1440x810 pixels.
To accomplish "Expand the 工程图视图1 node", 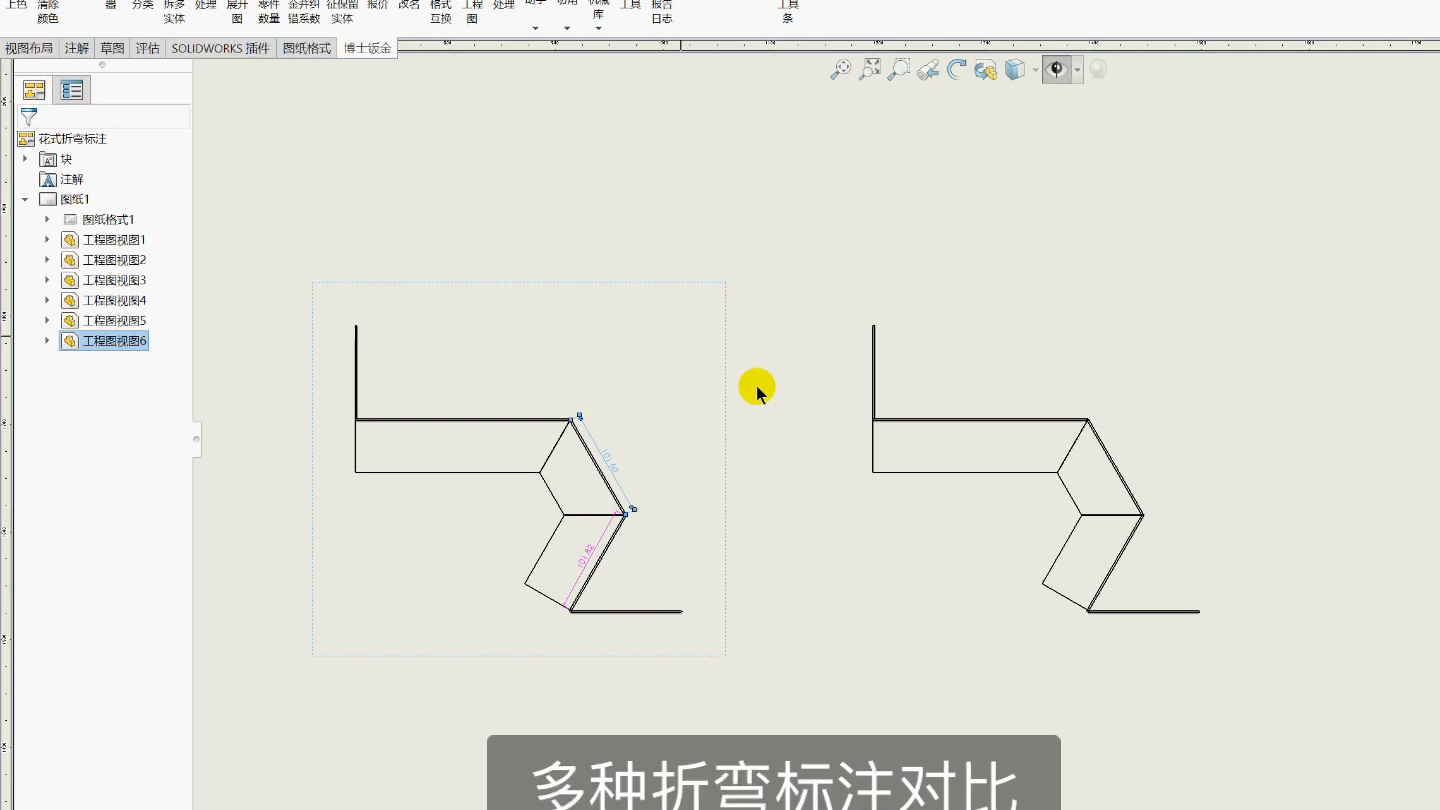I will pyautogui.click(x=47, y=240).
